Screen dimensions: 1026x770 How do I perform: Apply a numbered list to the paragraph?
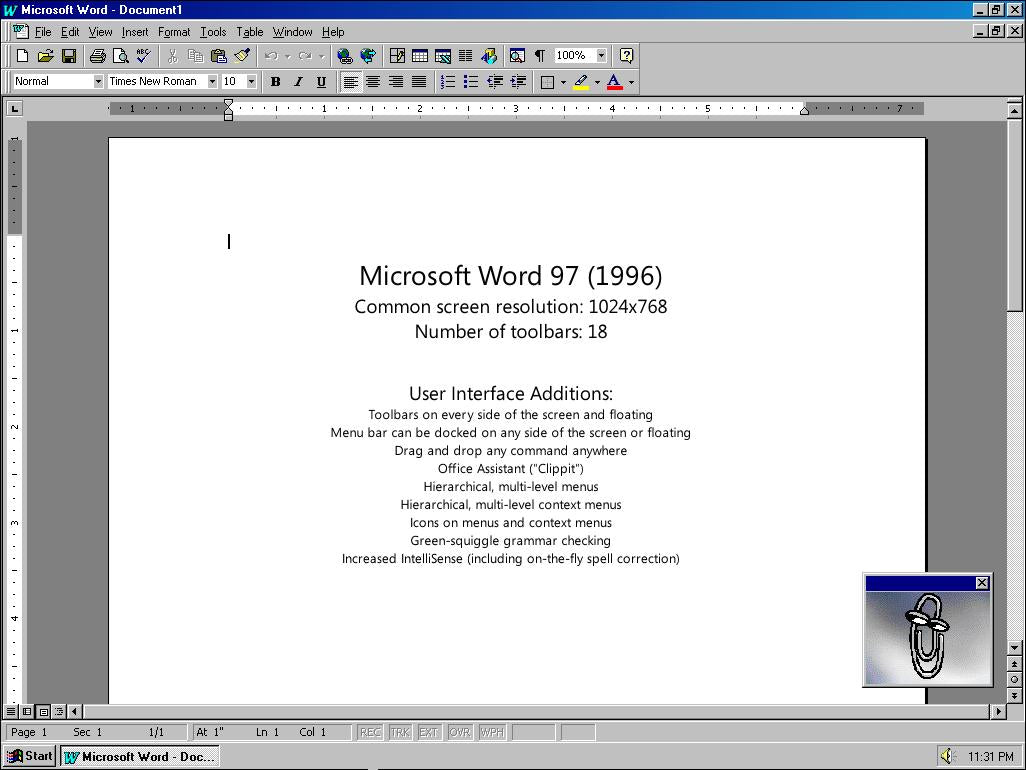(448, 82)
